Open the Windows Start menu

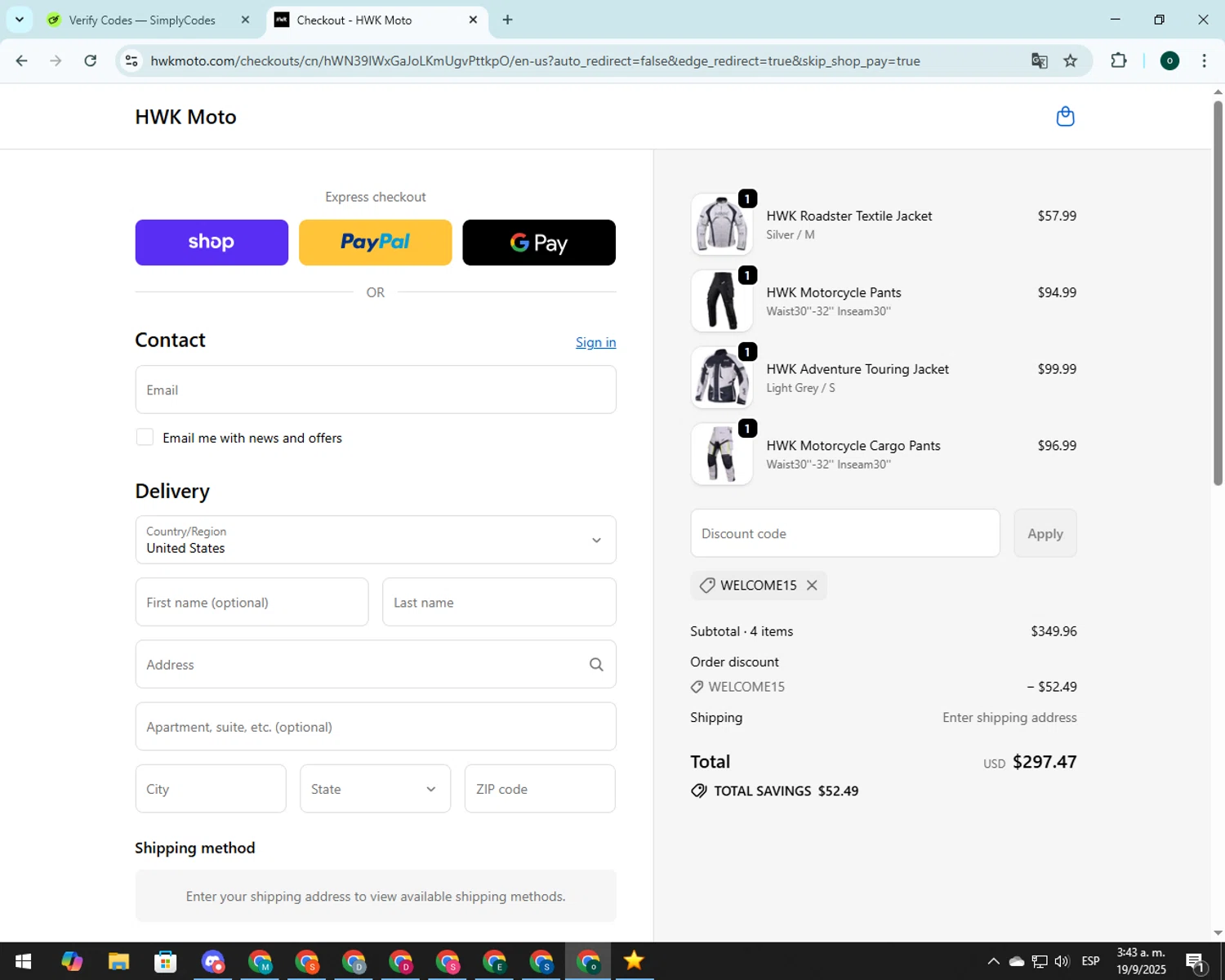(23, 961)
